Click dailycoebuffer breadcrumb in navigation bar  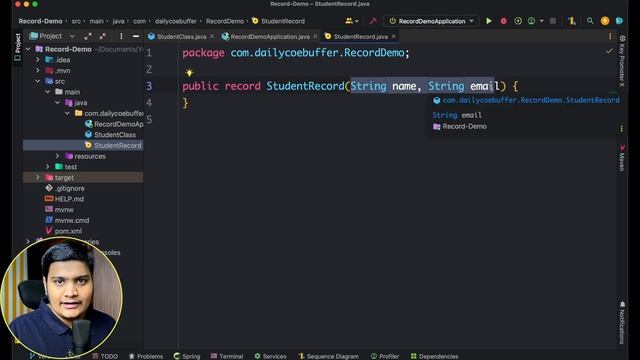point(176,21)
